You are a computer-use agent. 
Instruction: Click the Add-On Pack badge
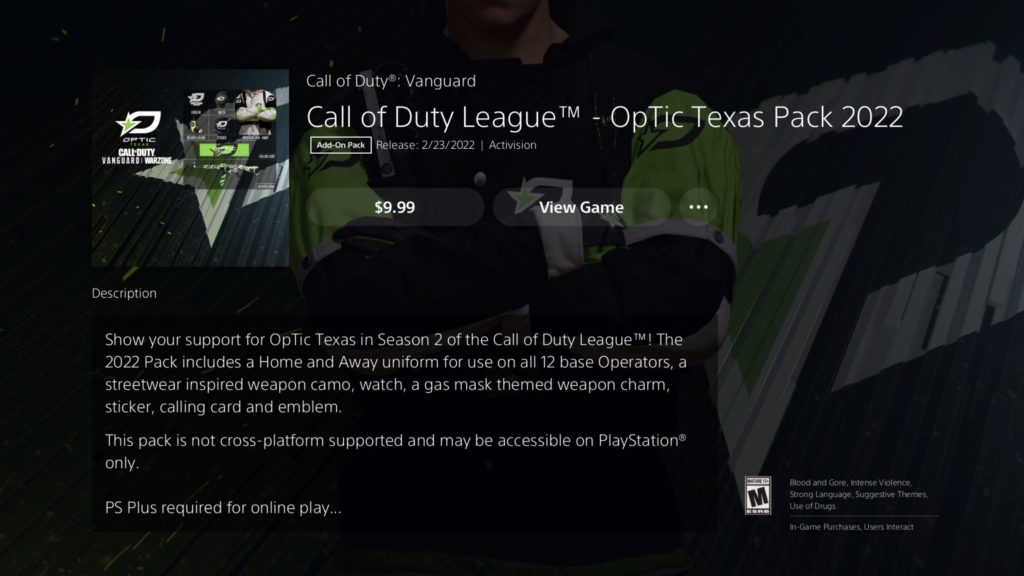(341, 145)
